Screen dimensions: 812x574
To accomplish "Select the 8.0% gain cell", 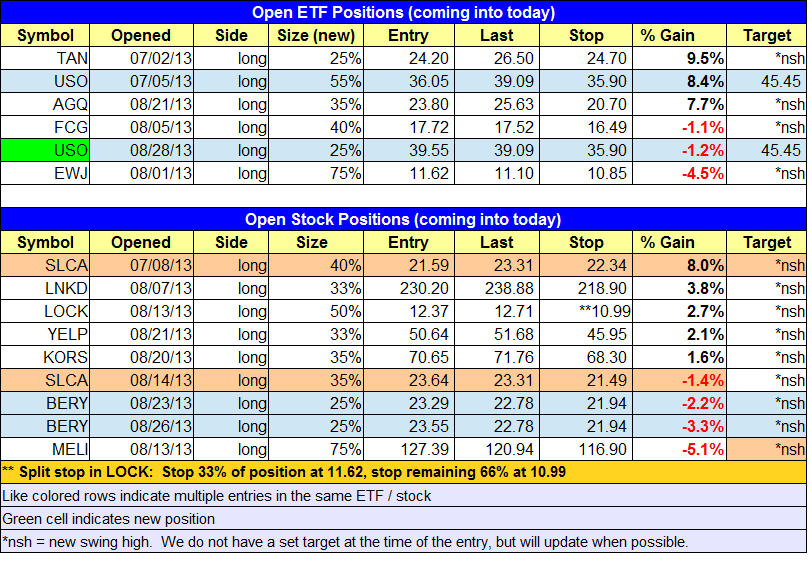I will pyautogui.click(x=679, y=265).
